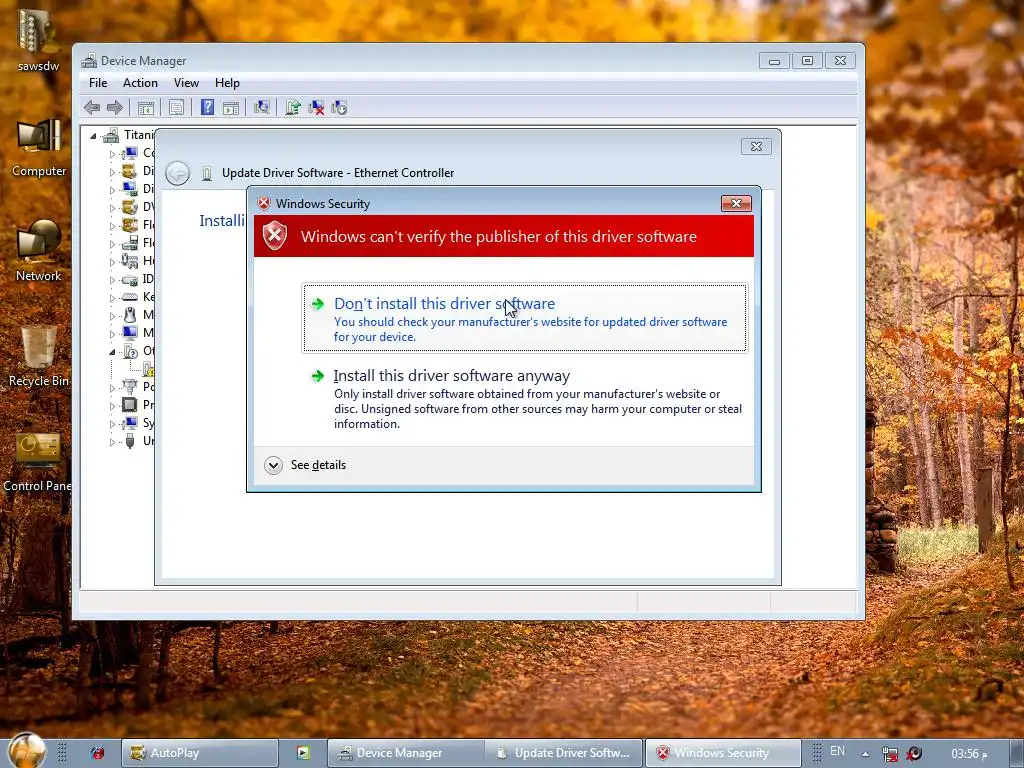
Task: Toggle the Show/Hide Console Tree toolbar icon
Action: 146,108
